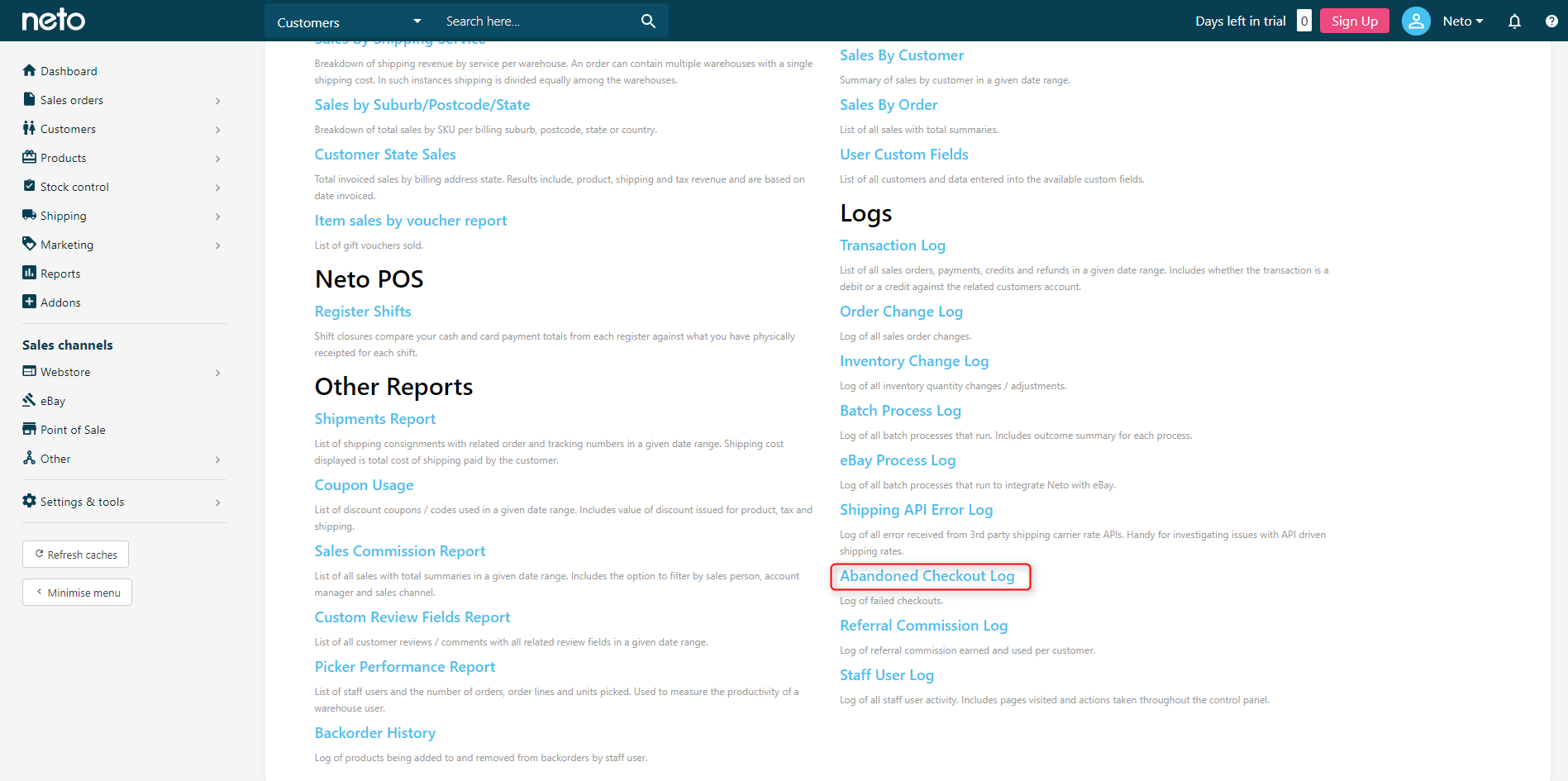
Task: Open the eBay Process Log
Action: [898, 460]
